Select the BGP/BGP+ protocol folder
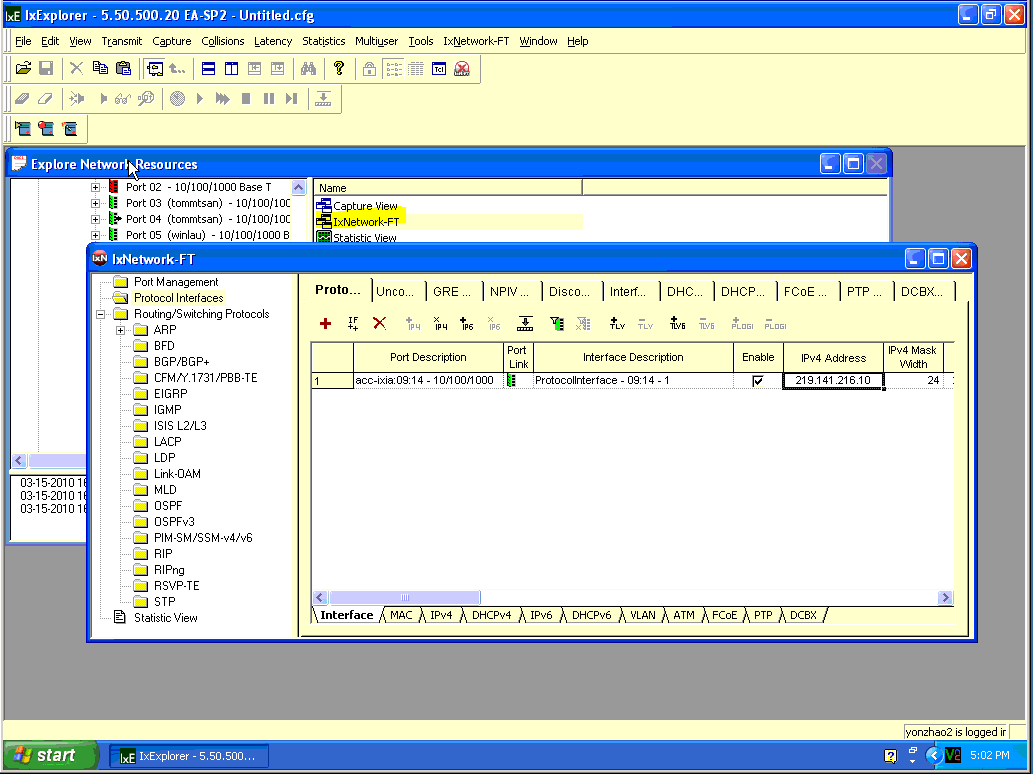Screen dimensions: 1033x774 181,362
